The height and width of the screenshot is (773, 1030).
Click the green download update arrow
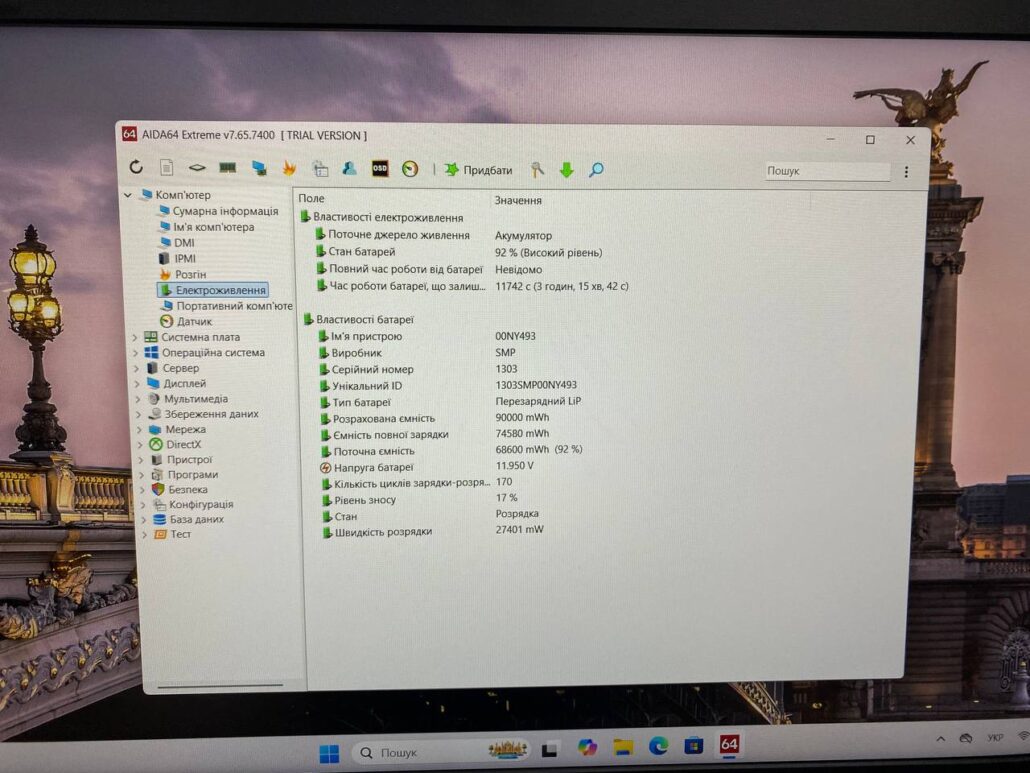click(x=566, y=170)
